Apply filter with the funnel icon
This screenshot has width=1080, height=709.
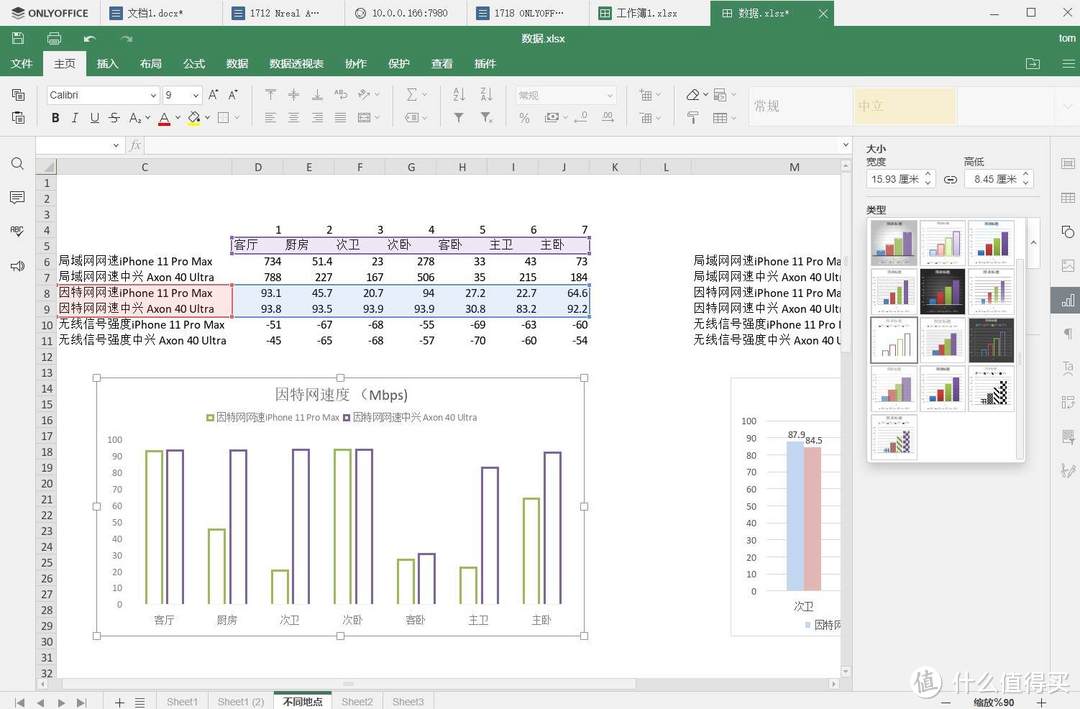(459, 118)
